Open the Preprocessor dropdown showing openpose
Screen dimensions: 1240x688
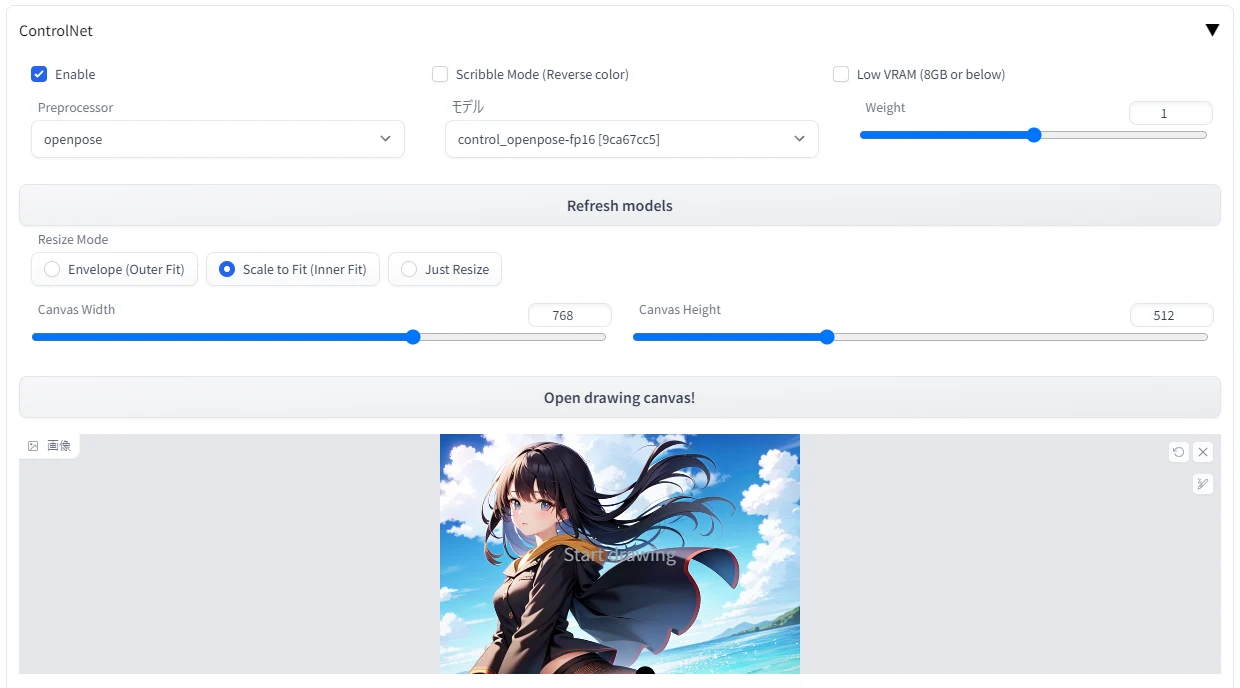point(218,139)
